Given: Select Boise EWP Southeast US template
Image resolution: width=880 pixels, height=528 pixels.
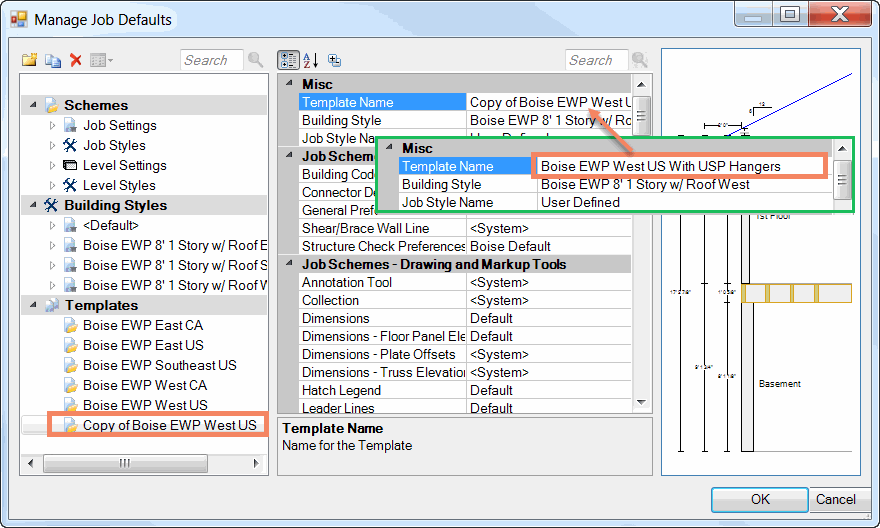Looking at the screenshot, I should (x=159, y=365).
